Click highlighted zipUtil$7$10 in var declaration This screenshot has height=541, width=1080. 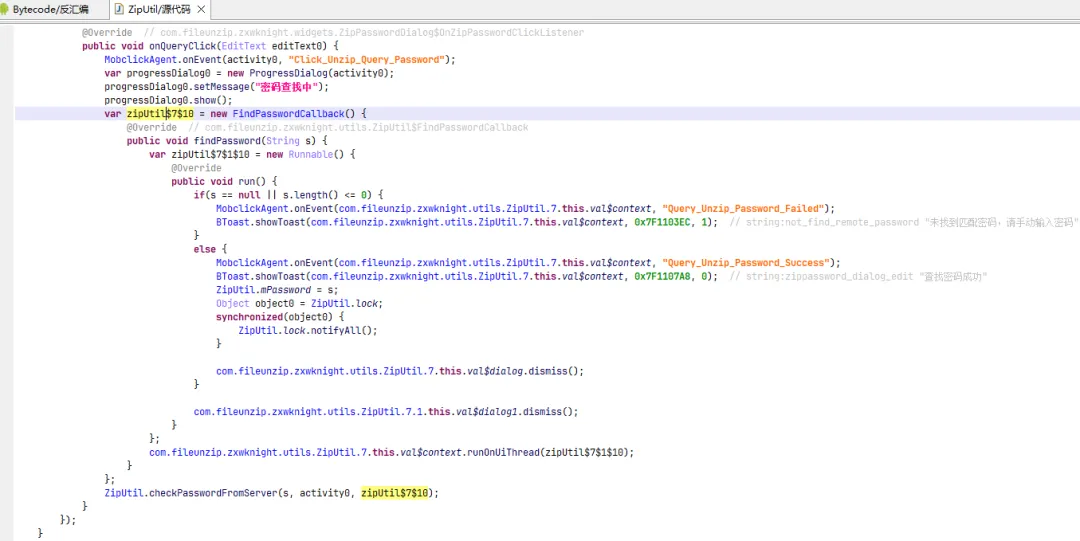point(160,114)
